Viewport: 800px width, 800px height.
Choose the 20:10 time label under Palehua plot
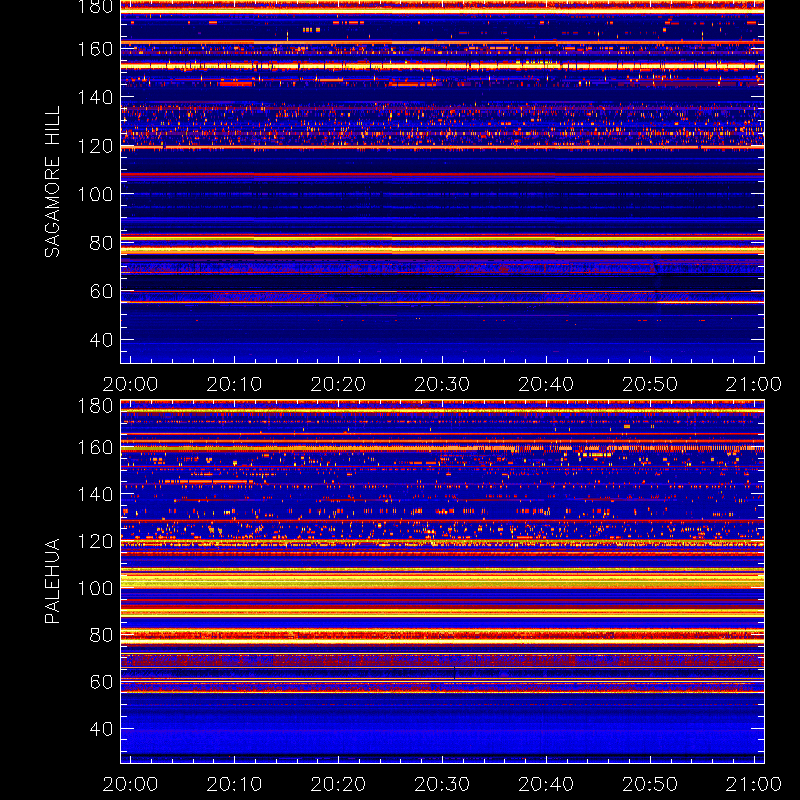point(234,784)
